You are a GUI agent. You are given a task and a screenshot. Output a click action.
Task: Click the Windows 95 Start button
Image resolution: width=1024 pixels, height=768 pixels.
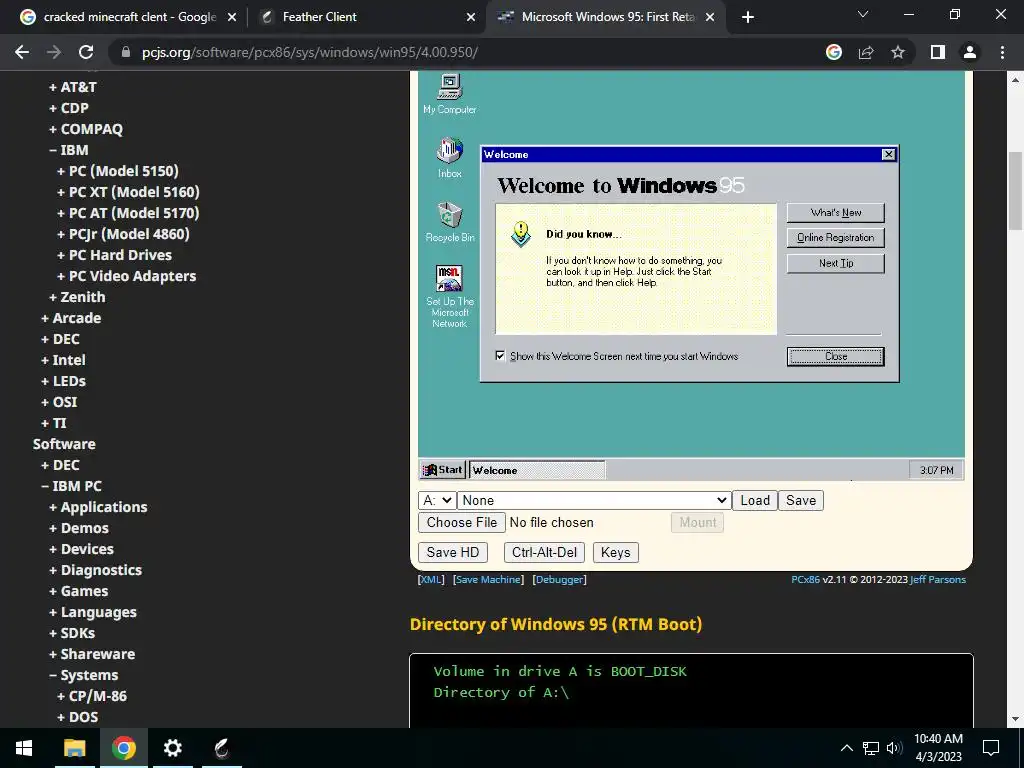coord(442,470)
